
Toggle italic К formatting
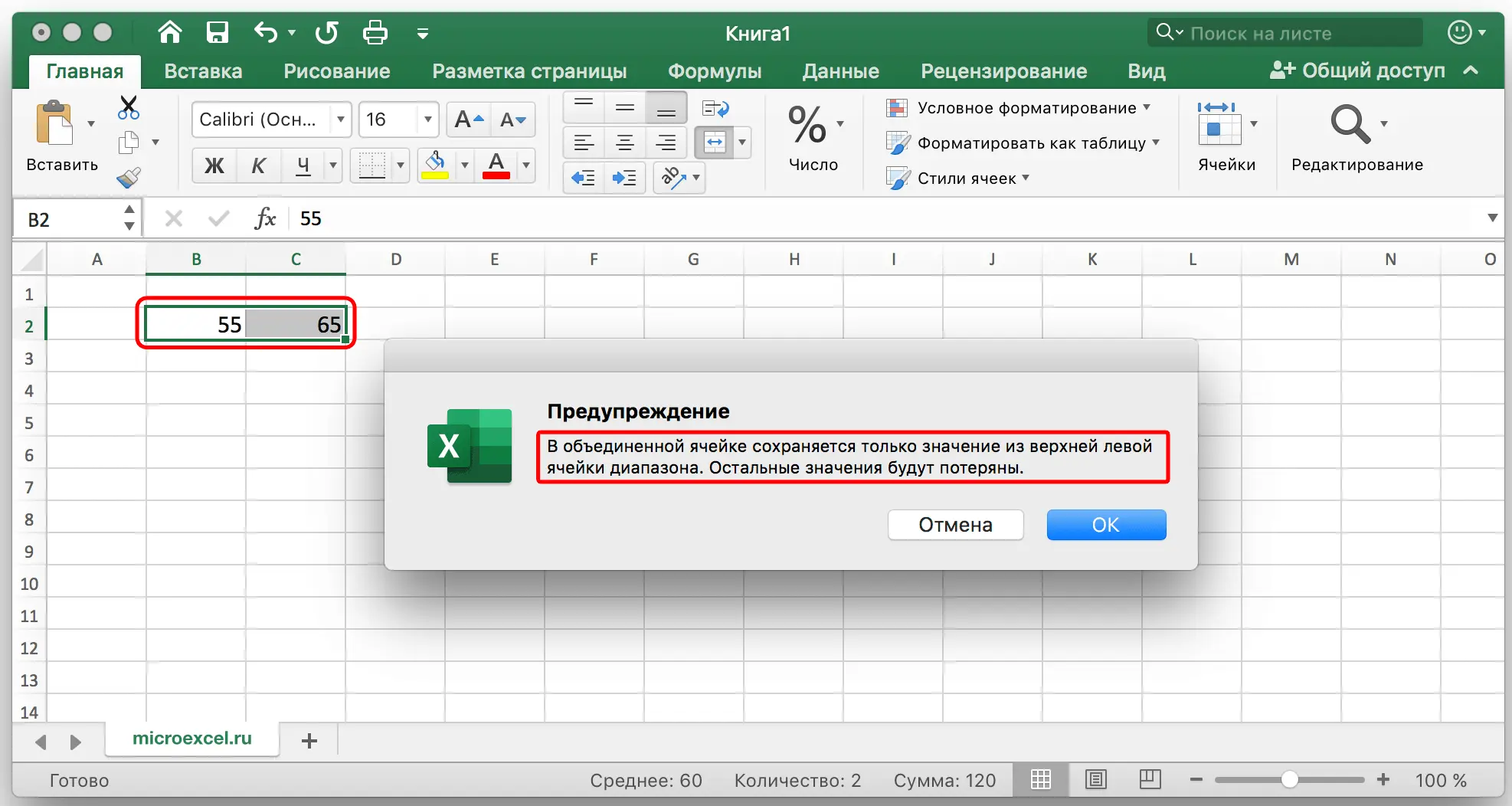pos(259,165)
